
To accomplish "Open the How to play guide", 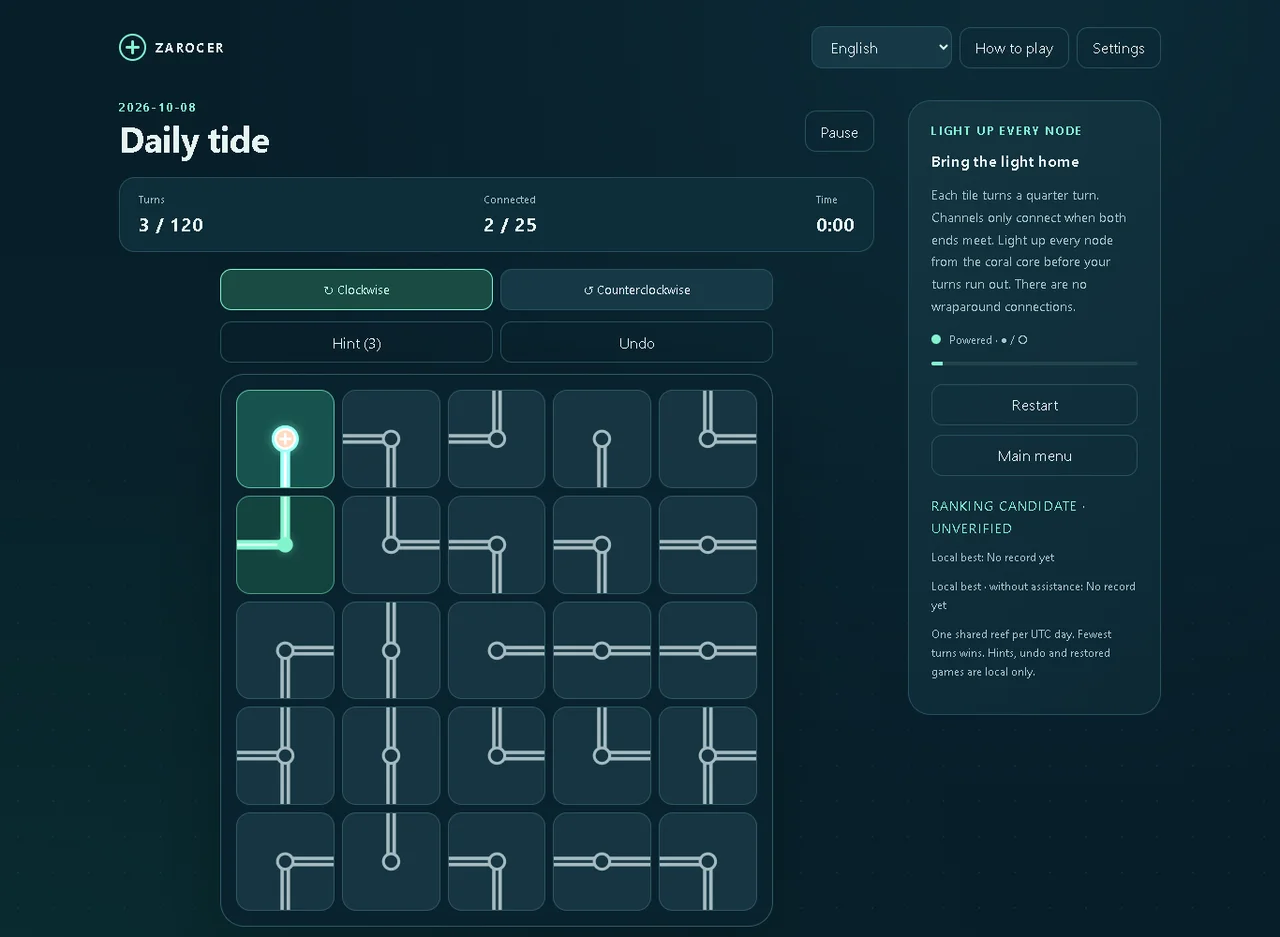I will (1014, 48).
